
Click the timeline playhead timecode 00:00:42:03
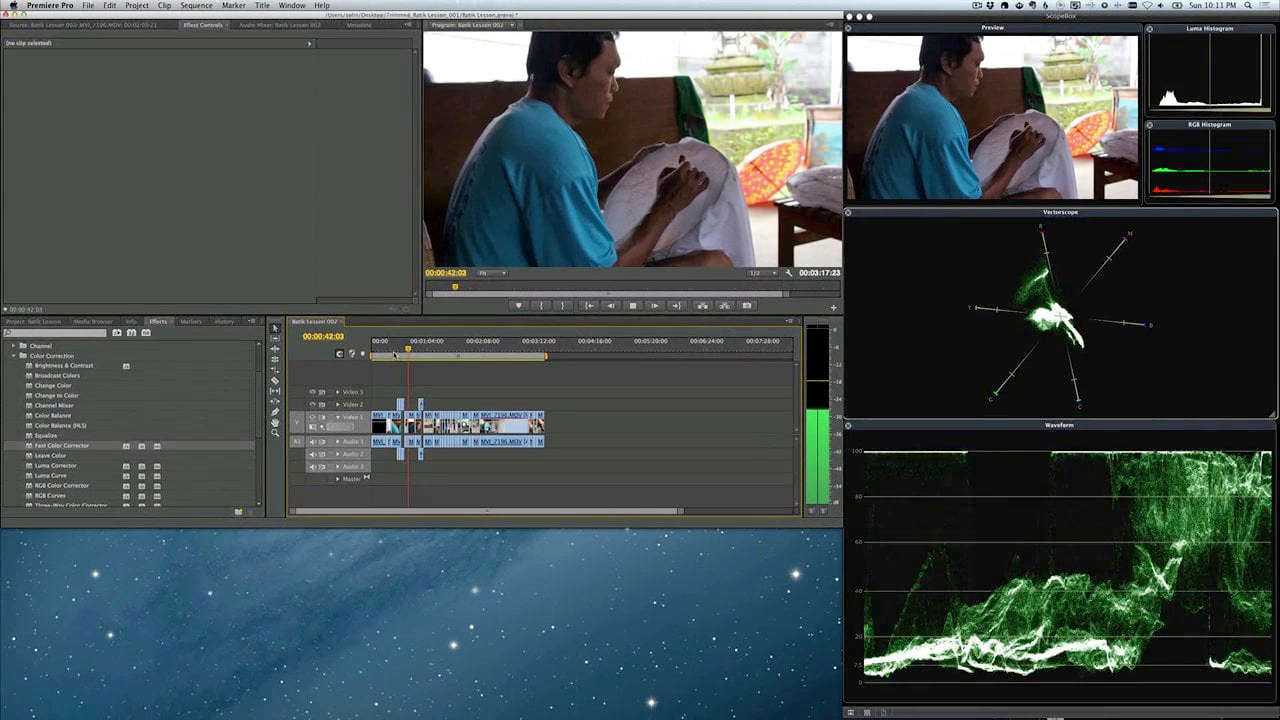[323, 337]
